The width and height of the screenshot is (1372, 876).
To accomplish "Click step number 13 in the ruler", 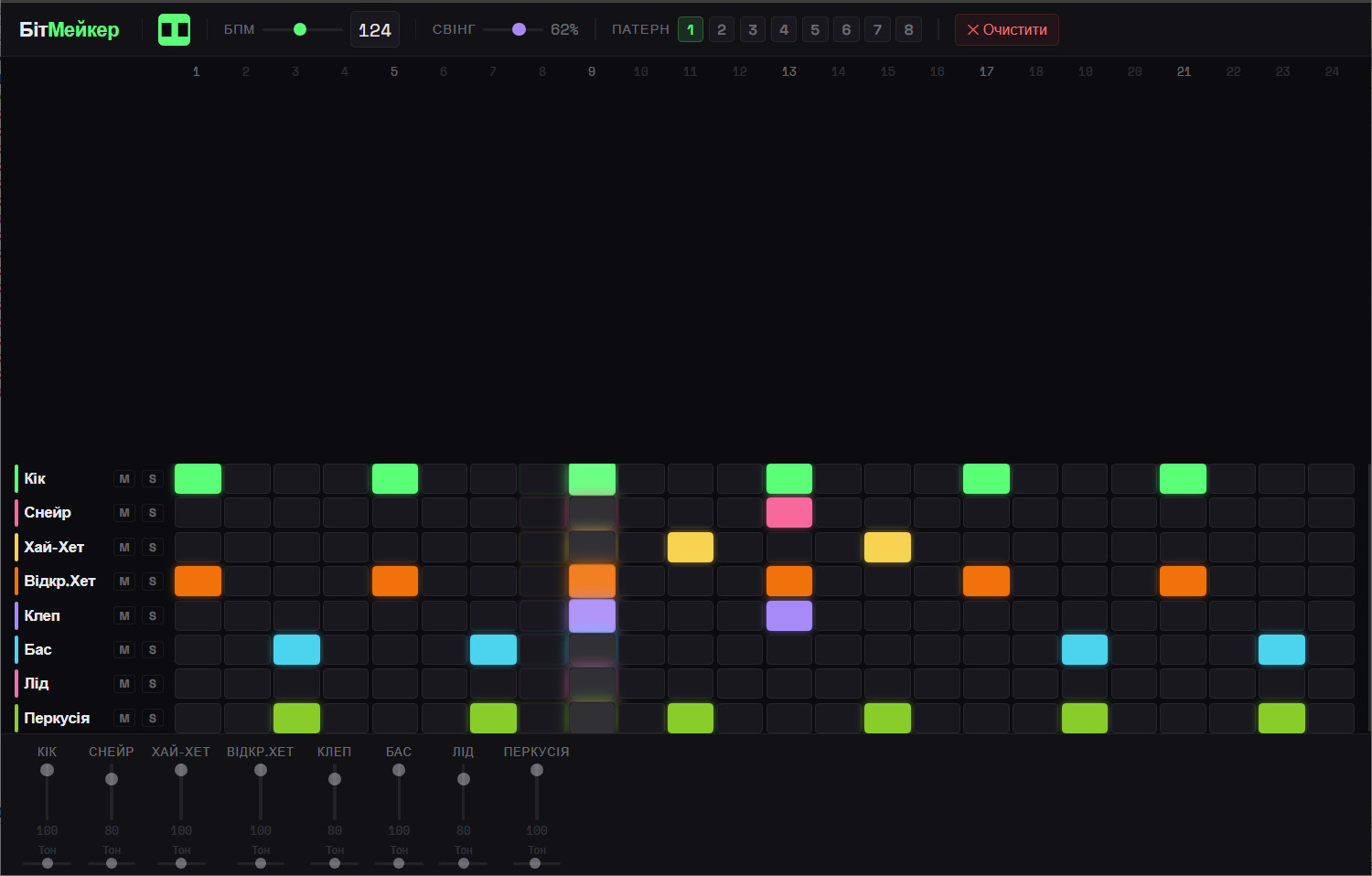I will point(789,71).
